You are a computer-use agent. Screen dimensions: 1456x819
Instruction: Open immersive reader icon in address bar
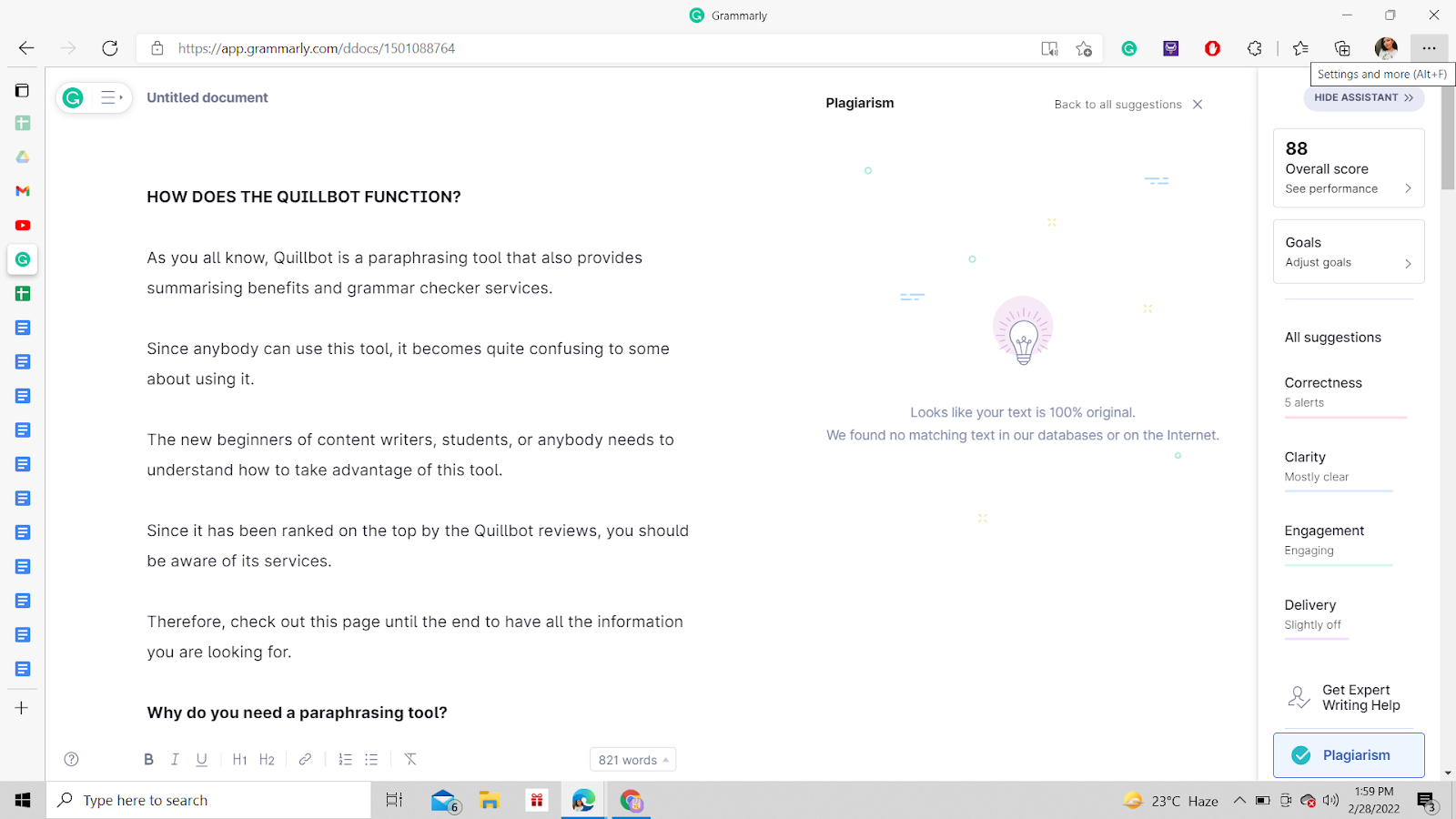[x=1049, y=49]
